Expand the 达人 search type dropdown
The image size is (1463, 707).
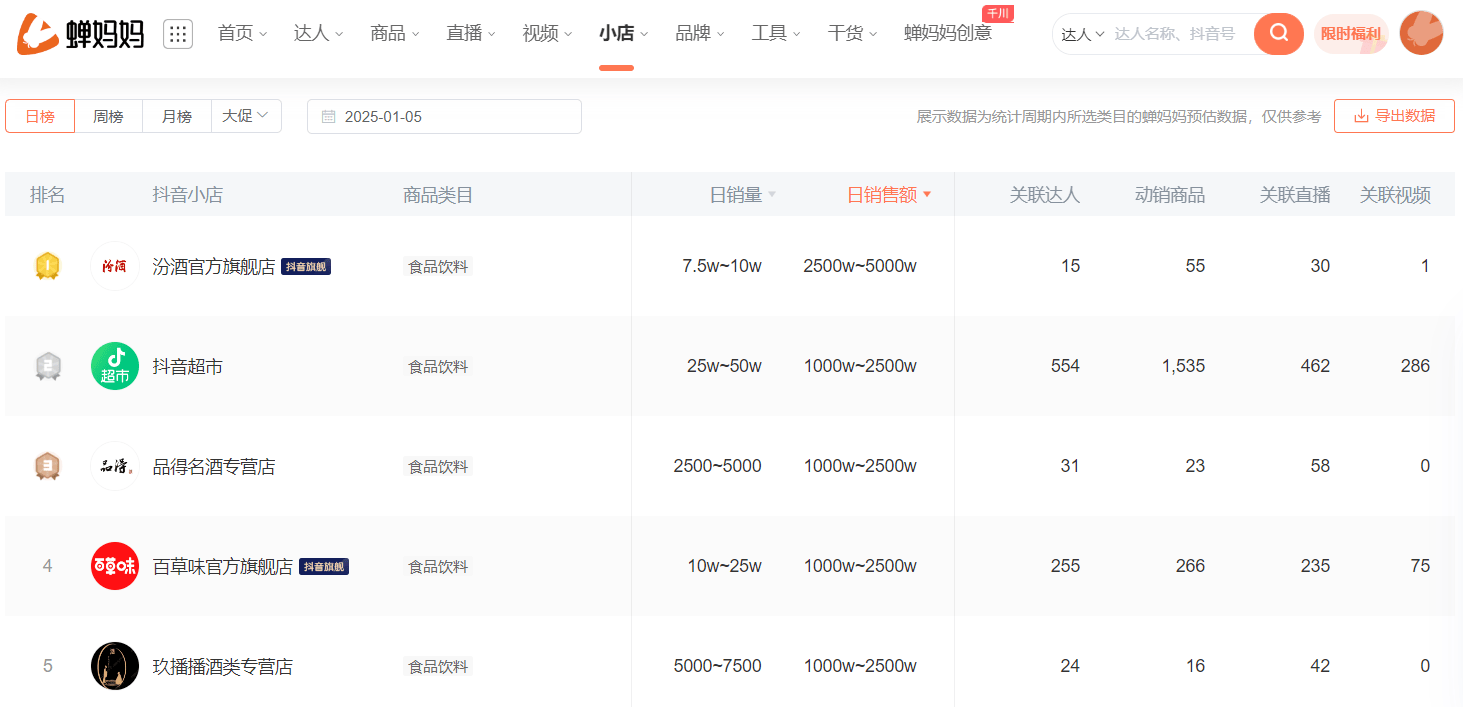(x=1082, y=34)
